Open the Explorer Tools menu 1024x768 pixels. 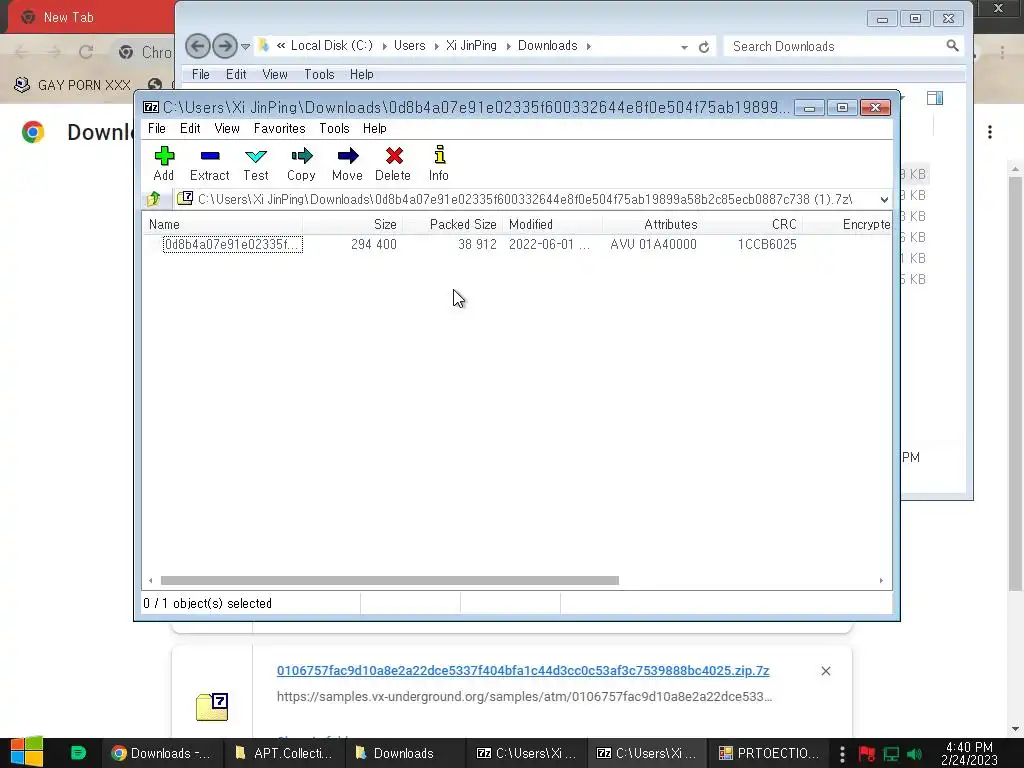(319, 74)
